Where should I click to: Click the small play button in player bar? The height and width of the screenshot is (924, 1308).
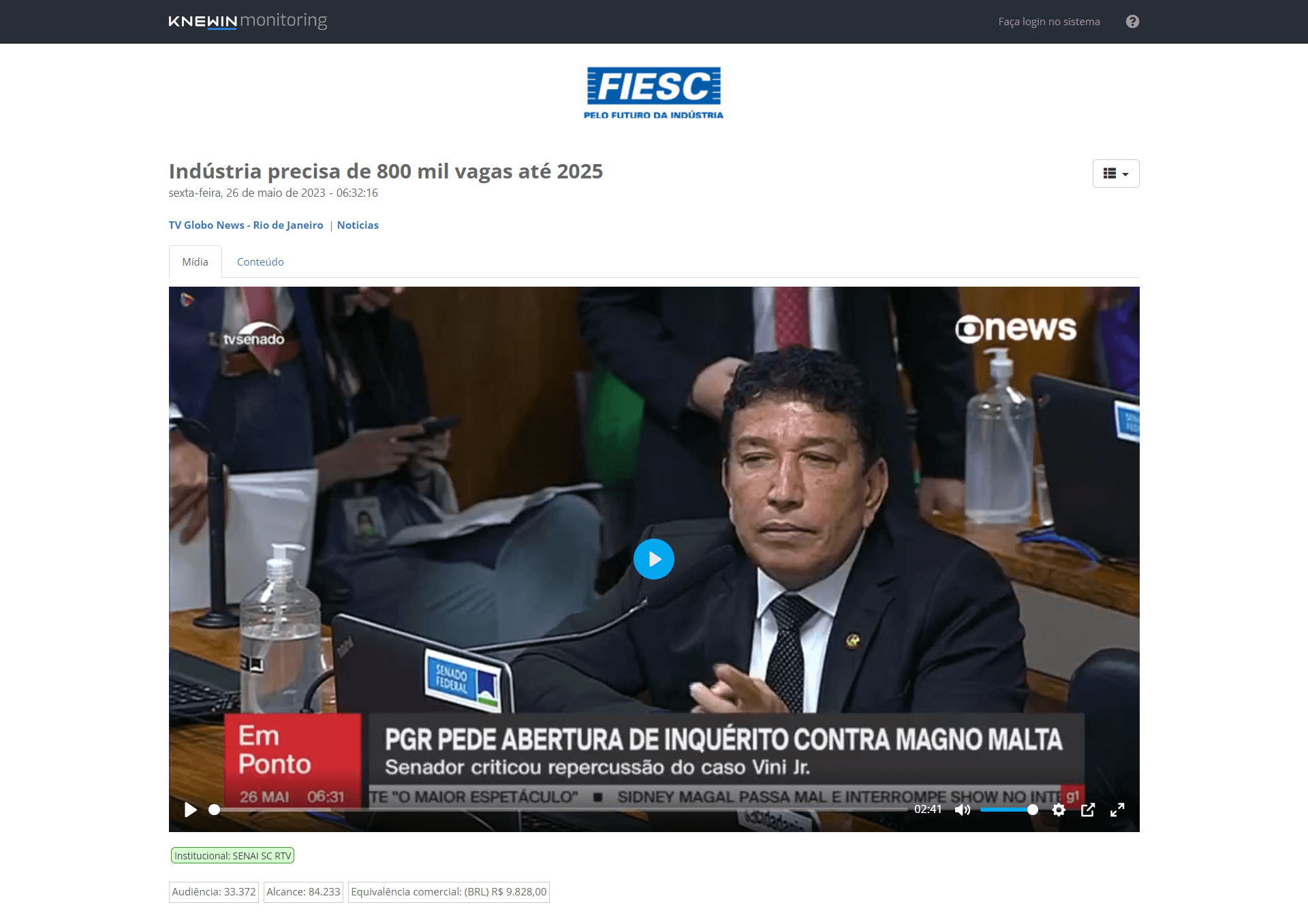pyautogui.click(x=191, y=810)
